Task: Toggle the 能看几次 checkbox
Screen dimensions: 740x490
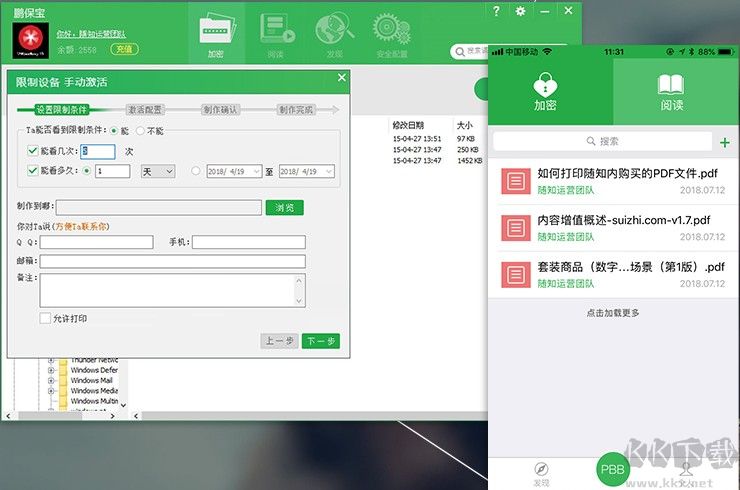Action: coord(33,151)
